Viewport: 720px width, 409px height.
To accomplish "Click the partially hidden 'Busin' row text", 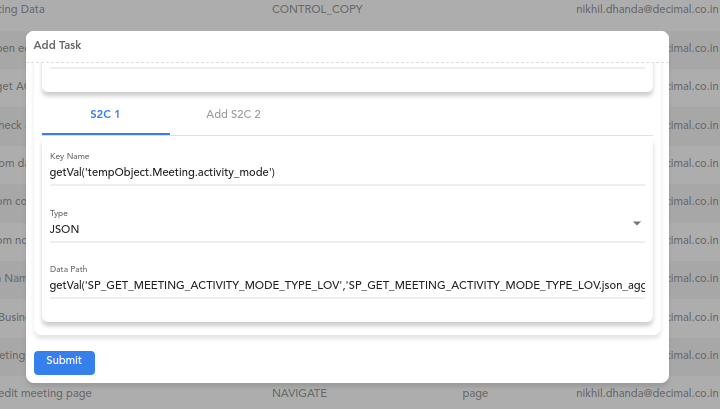I will click(13, 317).
